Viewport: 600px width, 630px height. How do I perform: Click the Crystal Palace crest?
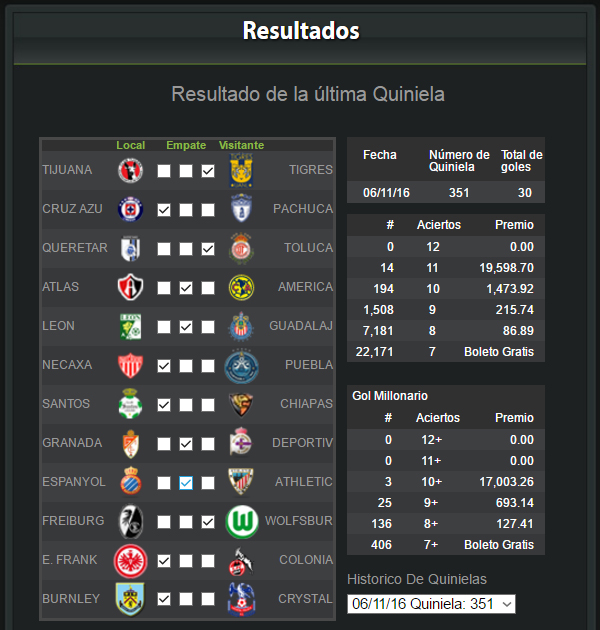point(241,599)
